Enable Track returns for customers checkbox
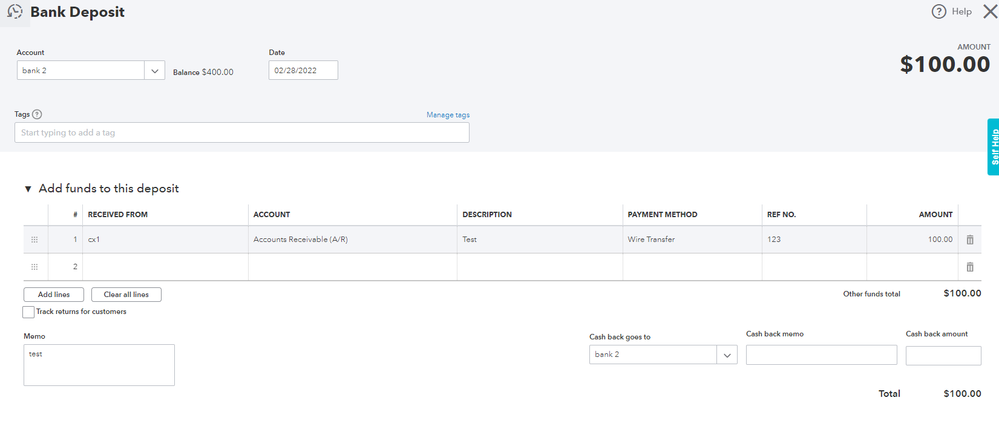 click(x=29, y=312)
